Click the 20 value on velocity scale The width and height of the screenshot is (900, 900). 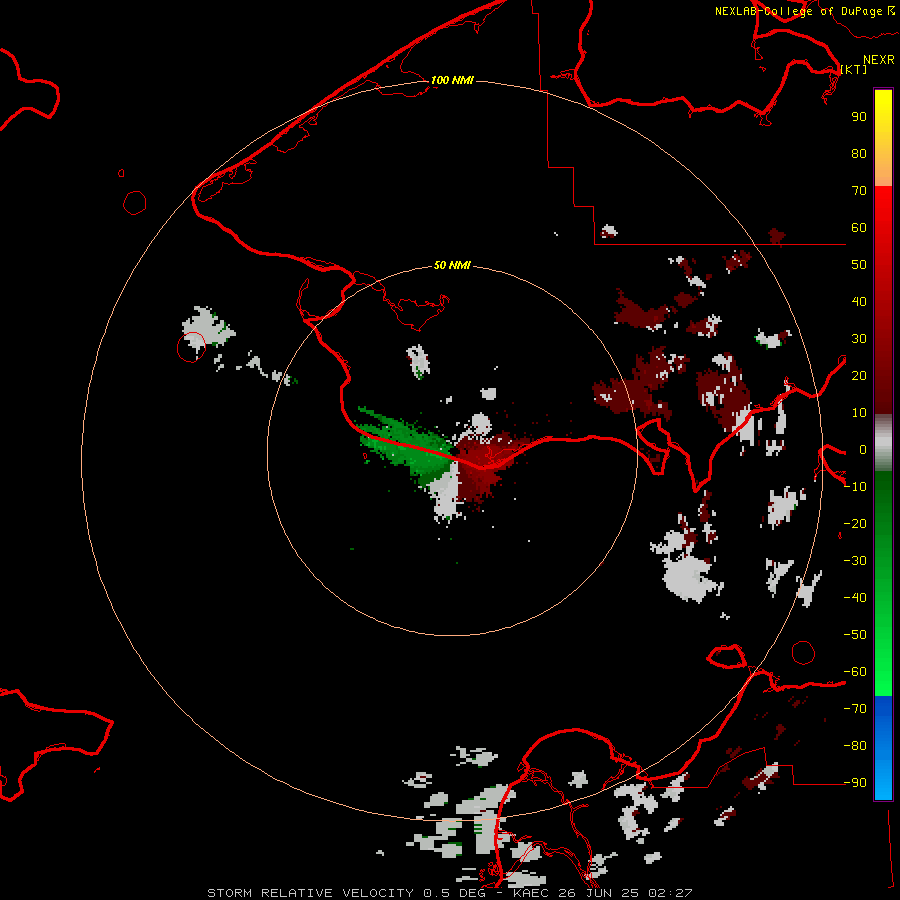(x=859, y=375)
